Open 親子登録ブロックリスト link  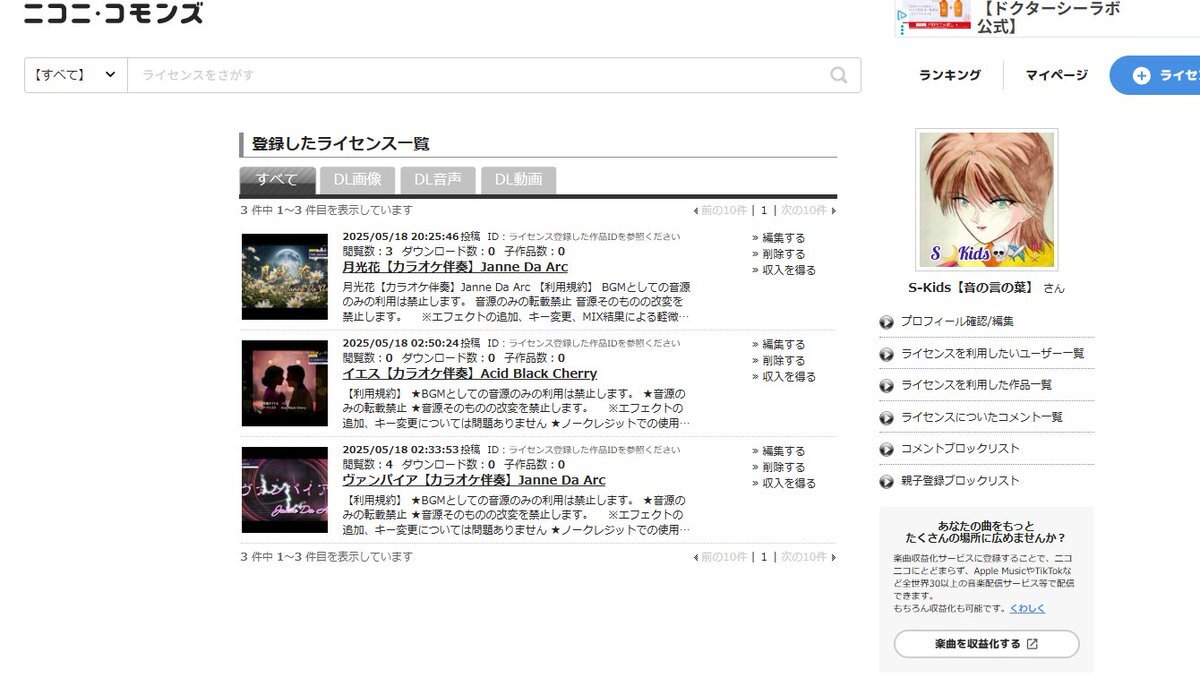(x=960, y=481)
